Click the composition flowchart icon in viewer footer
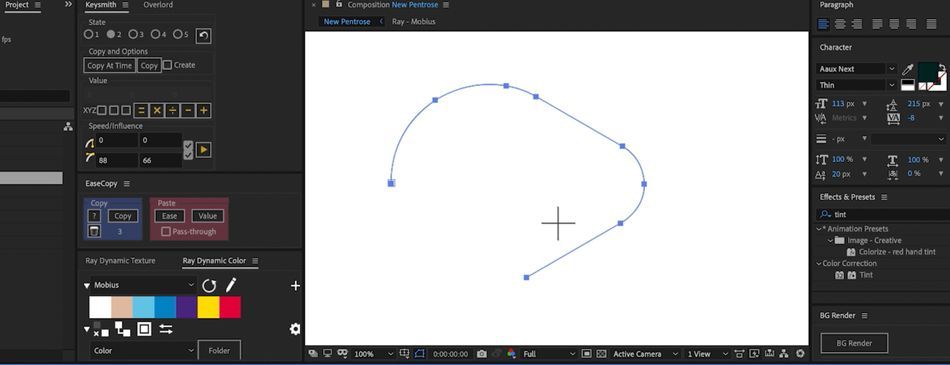This screenshot has height=365, width=950. point(784,354)
